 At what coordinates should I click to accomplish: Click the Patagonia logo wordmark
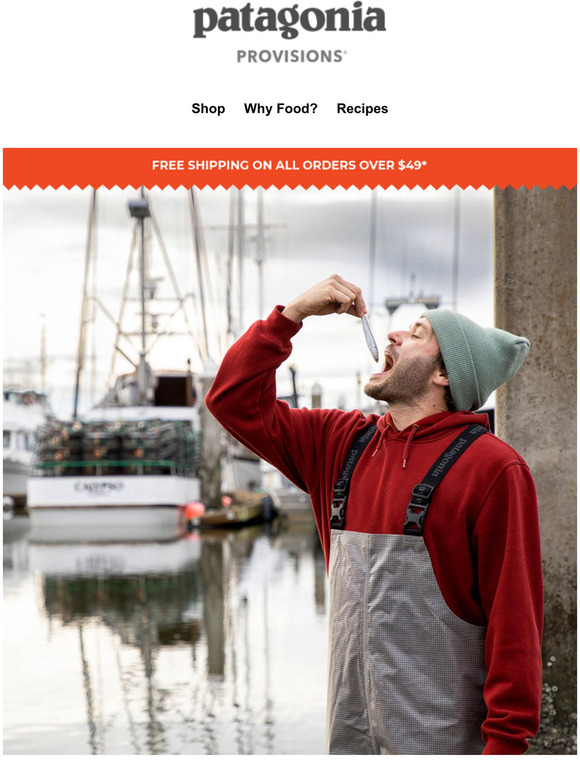pyautogui.click(x=289, y=19)
